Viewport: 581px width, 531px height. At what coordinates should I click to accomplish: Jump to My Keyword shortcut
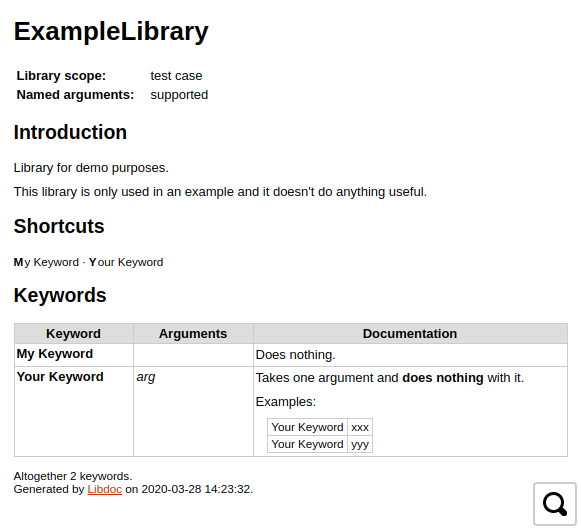click(x=46, y=262)
